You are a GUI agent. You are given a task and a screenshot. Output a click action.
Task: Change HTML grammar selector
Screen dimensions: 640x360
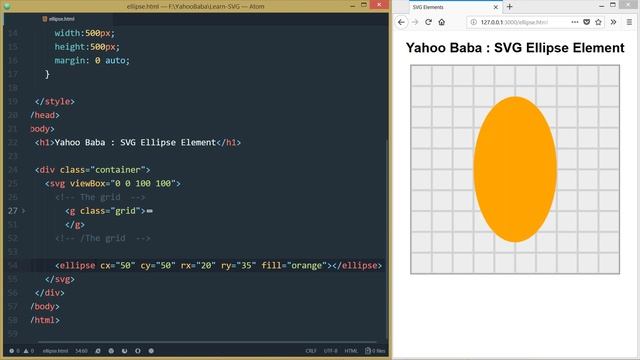[351, 351]
